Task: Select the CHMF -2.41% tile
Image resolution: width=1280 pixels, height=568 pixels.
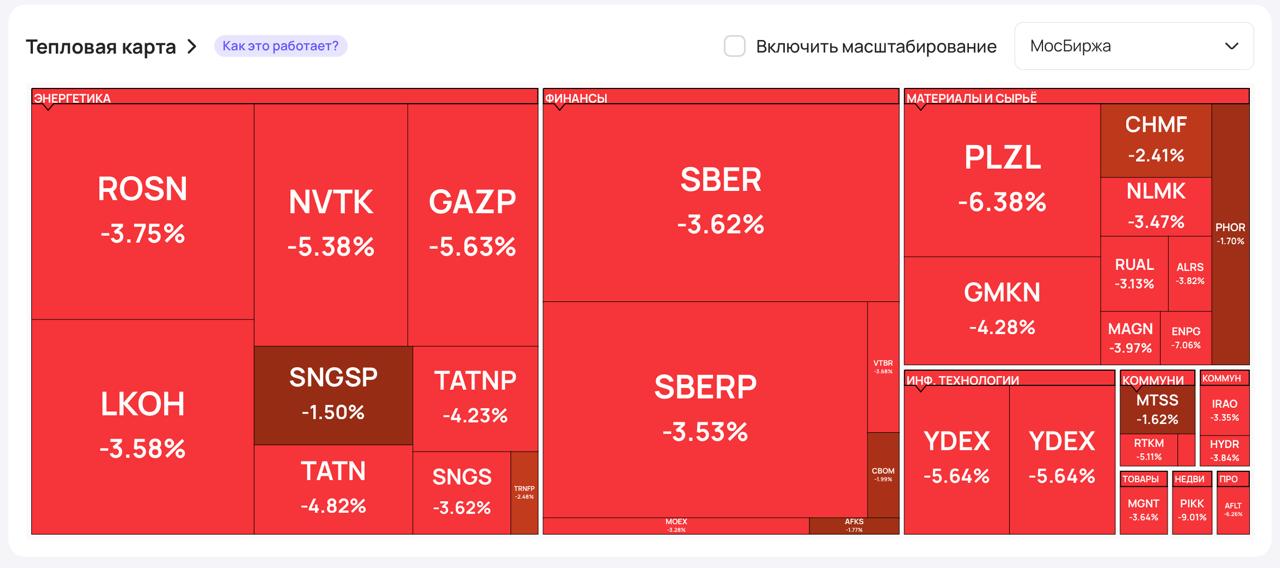Action: coord(1155,139)
